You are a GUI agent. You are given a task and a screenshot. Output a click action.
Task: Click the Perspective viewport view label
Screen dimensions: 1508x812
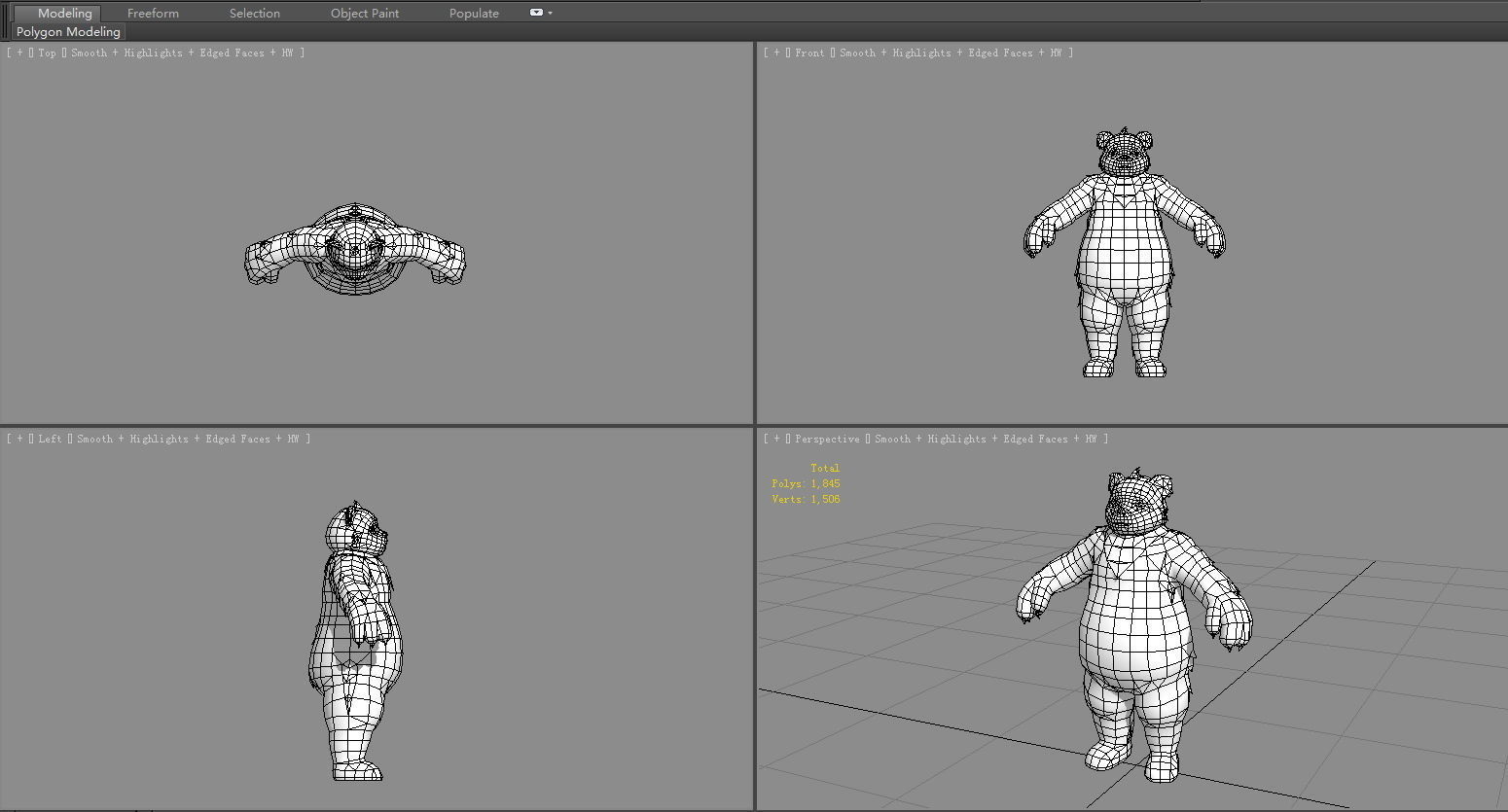coord(827,440)
